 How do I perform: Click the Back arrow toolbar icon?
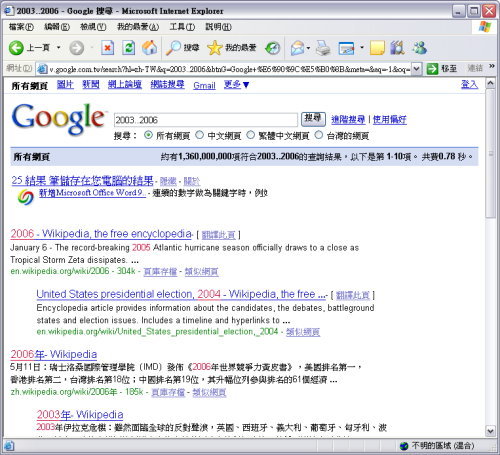point(16,48)
